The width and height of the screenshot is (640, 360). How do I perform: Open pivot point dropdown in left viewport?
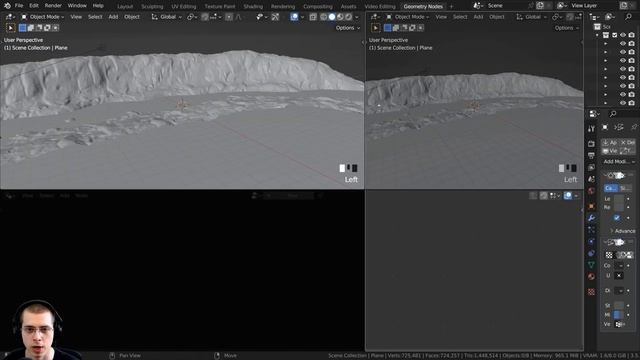(192, 17)
